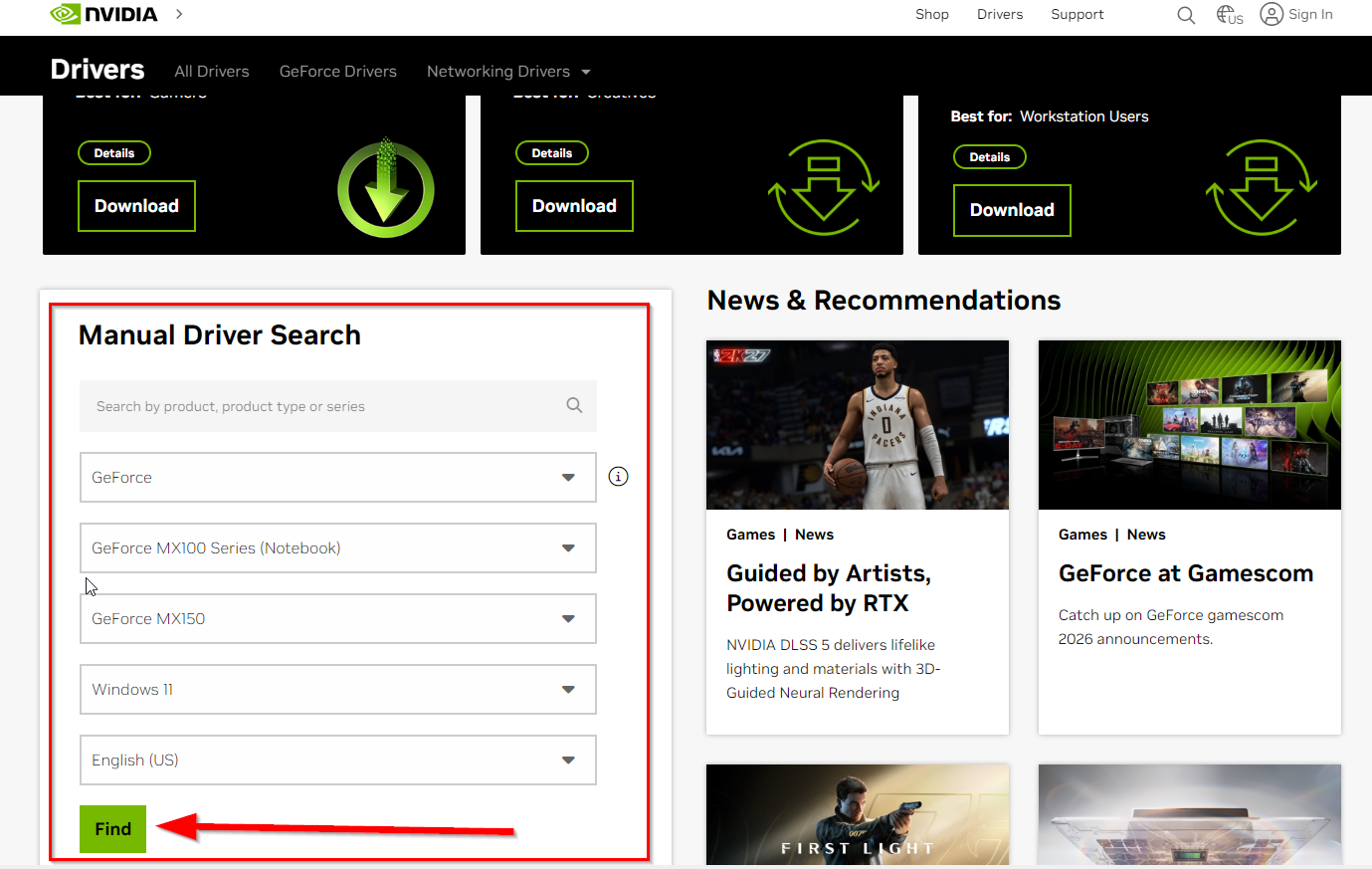Click the News & Recommendations heading

tap(883, 301)
